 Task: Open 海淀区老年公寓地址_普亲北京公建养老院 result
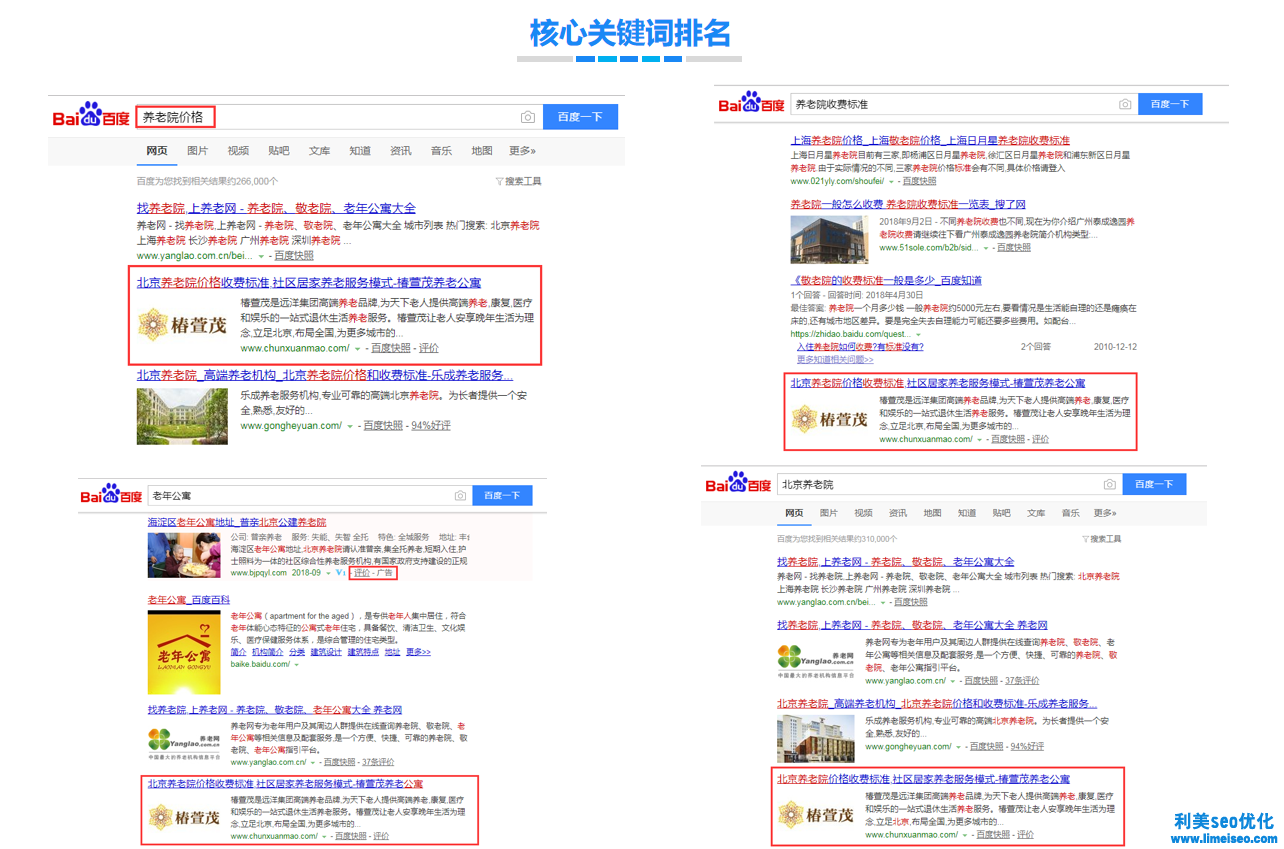(x=237, y=523)
